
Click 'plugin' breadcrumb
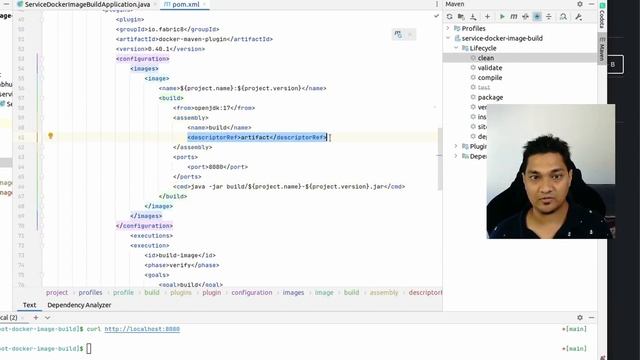point(211,292)
